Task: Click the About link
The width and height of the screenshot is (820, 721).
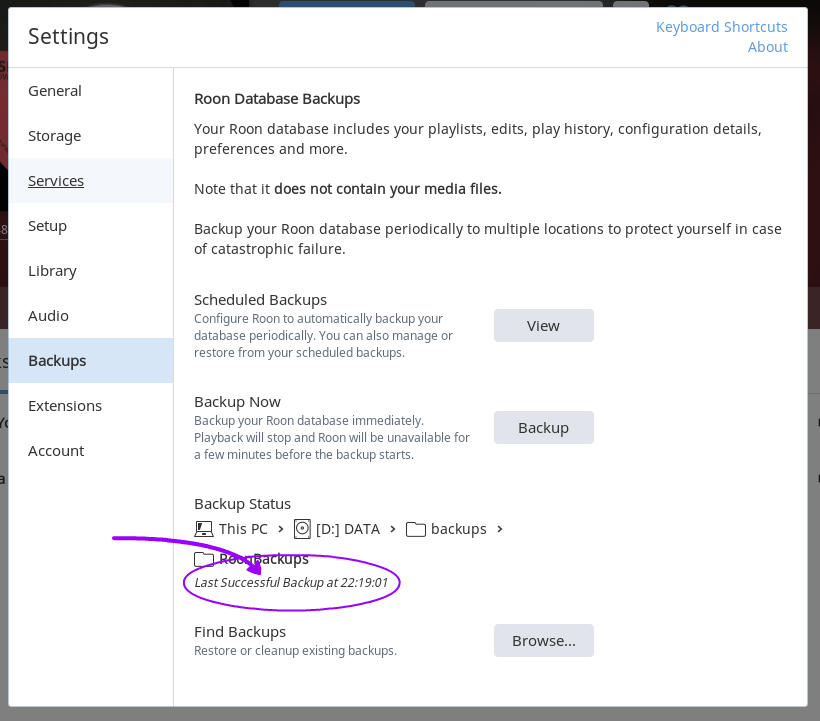Action: pyautogui.click(x=767, y=47)
